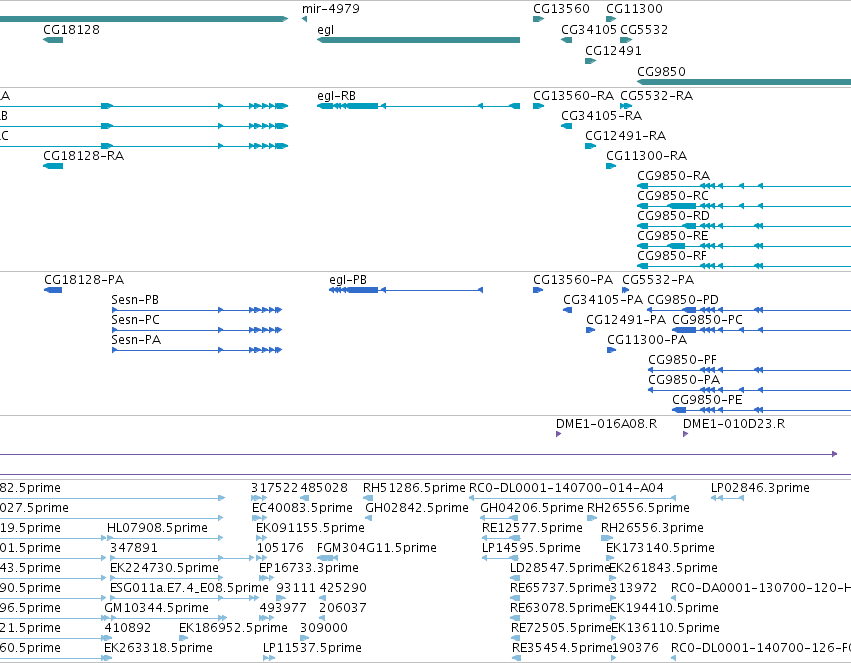Click EST 'EK186952.5prime'

point(233,629)
